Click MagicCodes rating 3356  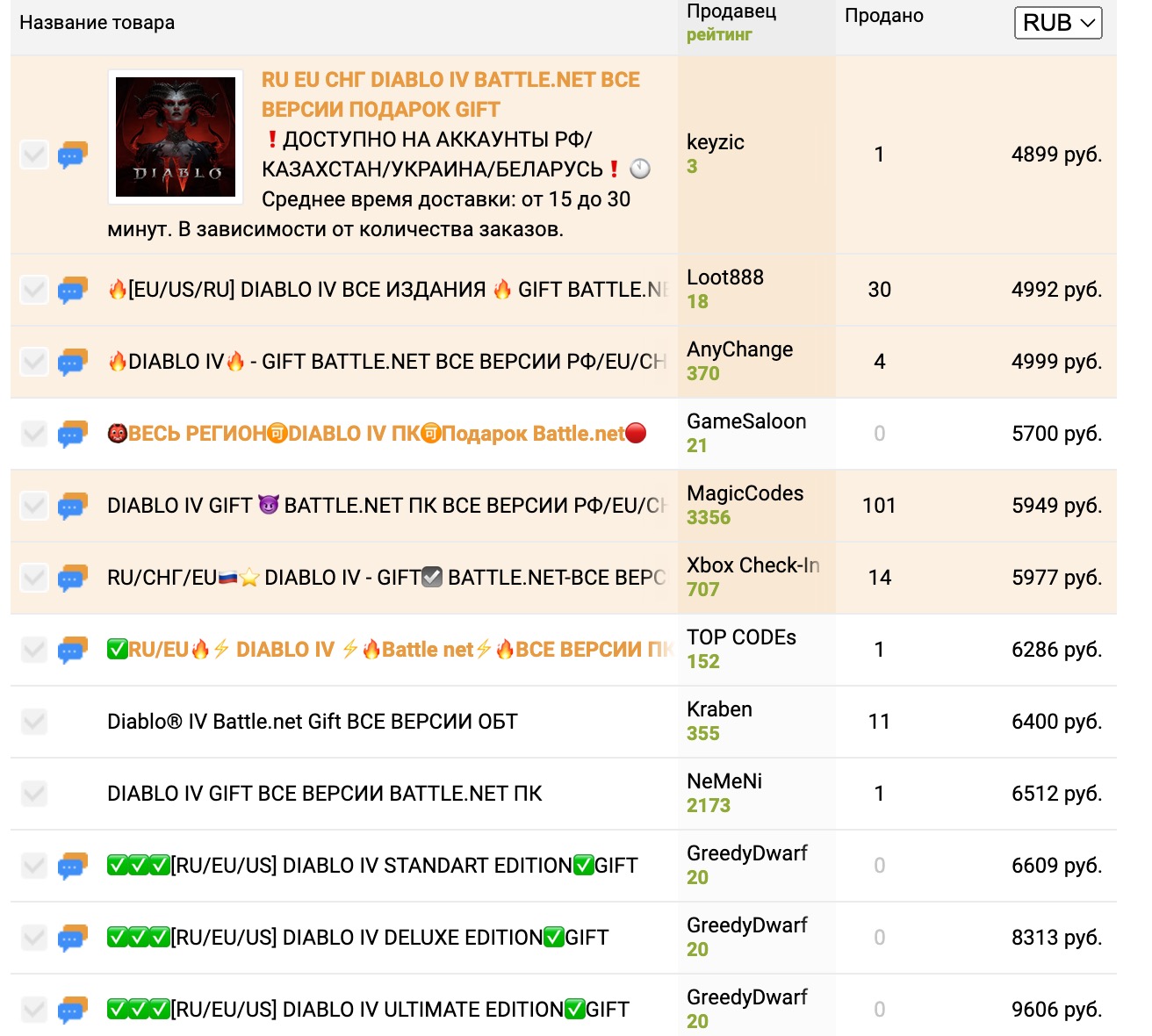[x=709, y=518]
